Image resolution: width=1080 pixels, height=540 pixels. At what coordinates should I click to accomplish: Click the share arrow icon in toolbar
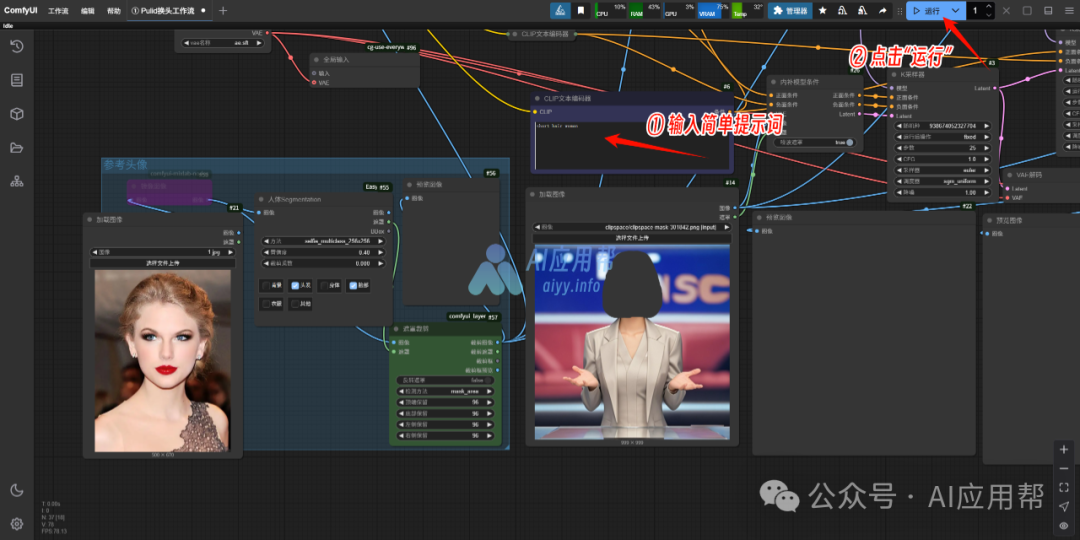point(882,11)
